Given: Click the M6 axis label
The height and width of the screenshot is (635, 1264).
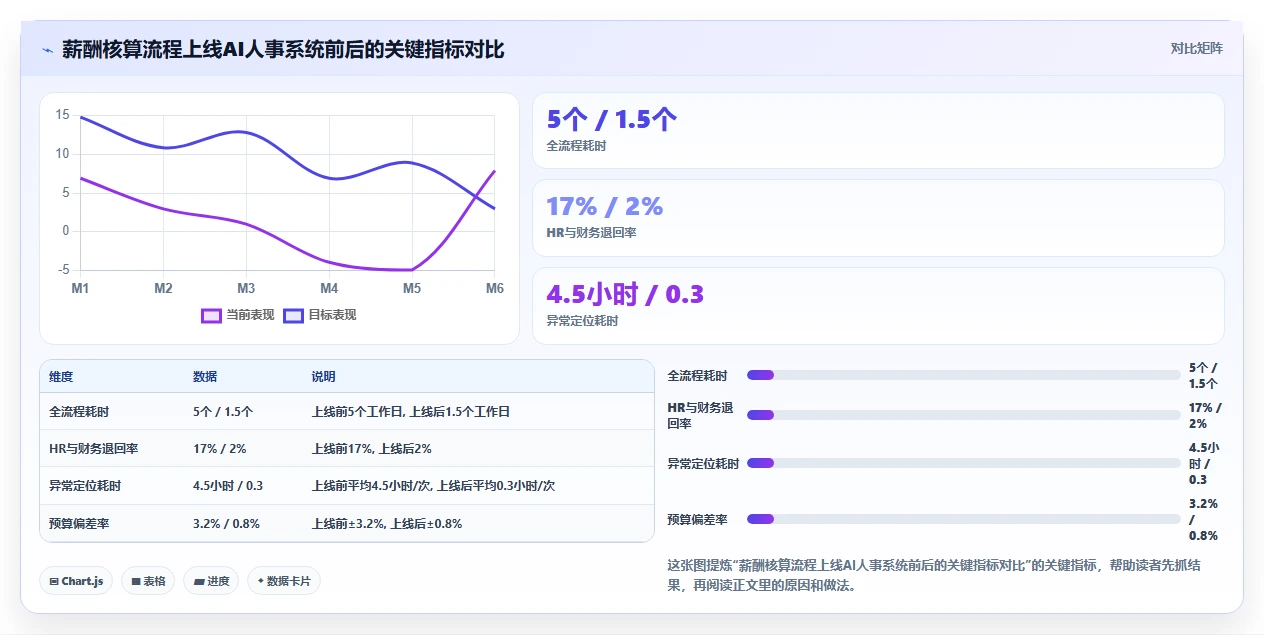Looking at the screenshot, I should tap(495, 288).
